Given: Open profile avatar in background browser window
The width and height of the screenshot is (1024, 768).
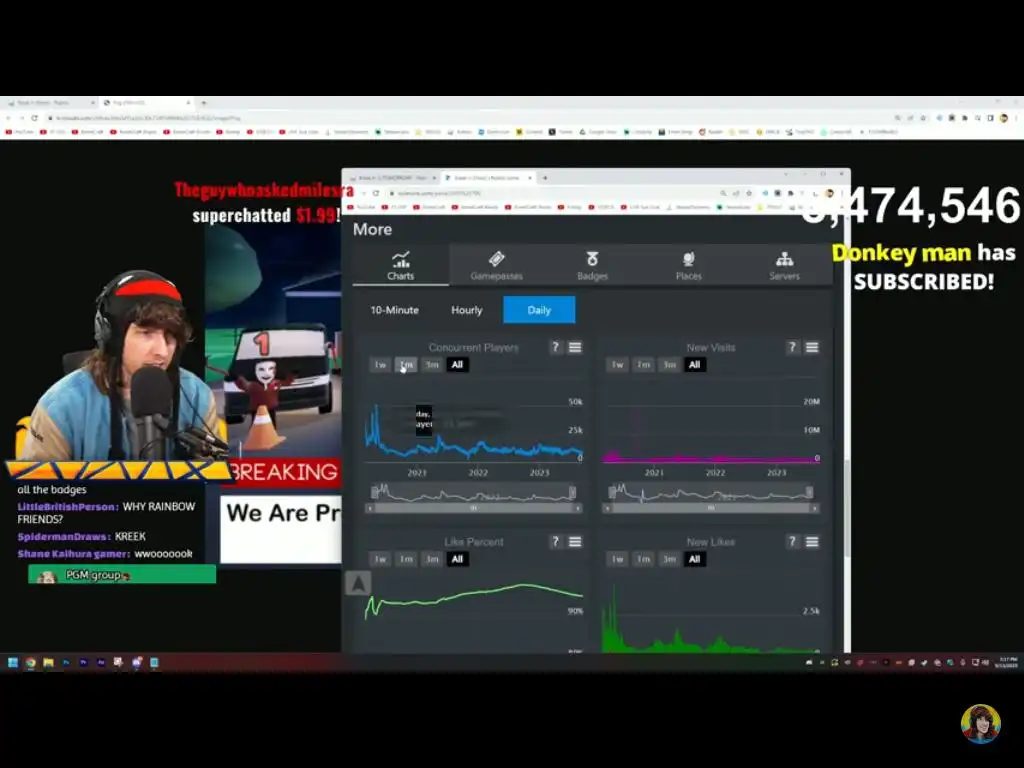Looking at the screenshot, I should (1004, 118).
